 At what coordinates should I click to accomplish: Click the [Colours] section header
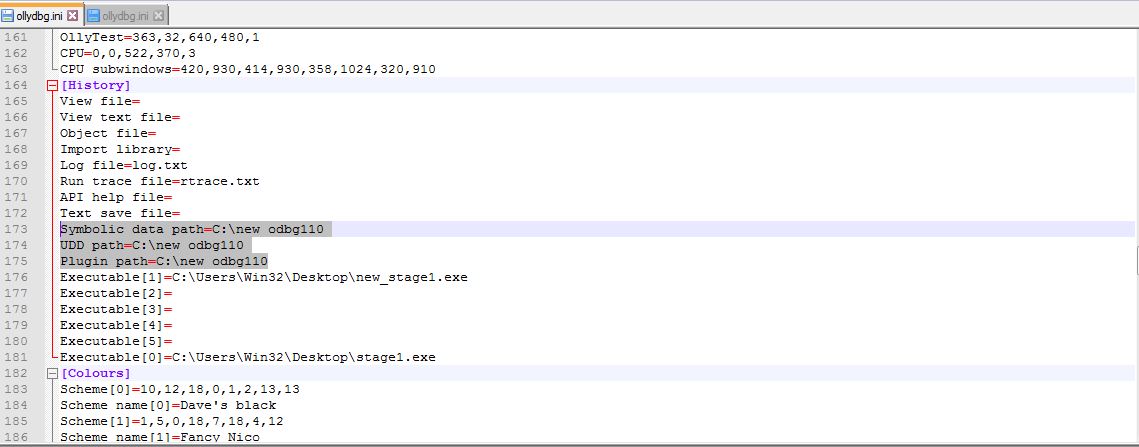(x=95, y=373)
